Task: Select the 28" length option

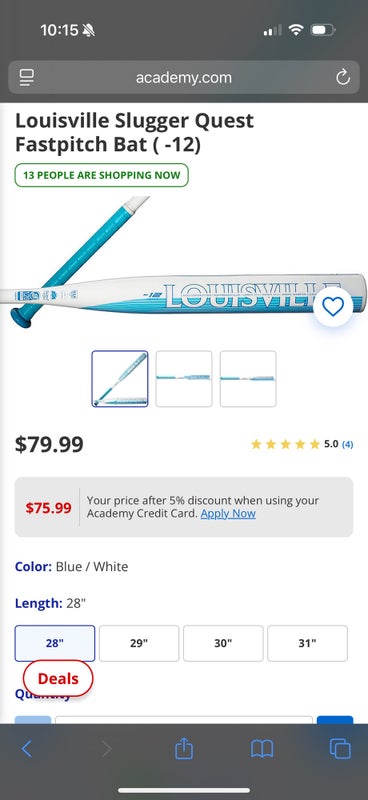Action: pos(55,643)
